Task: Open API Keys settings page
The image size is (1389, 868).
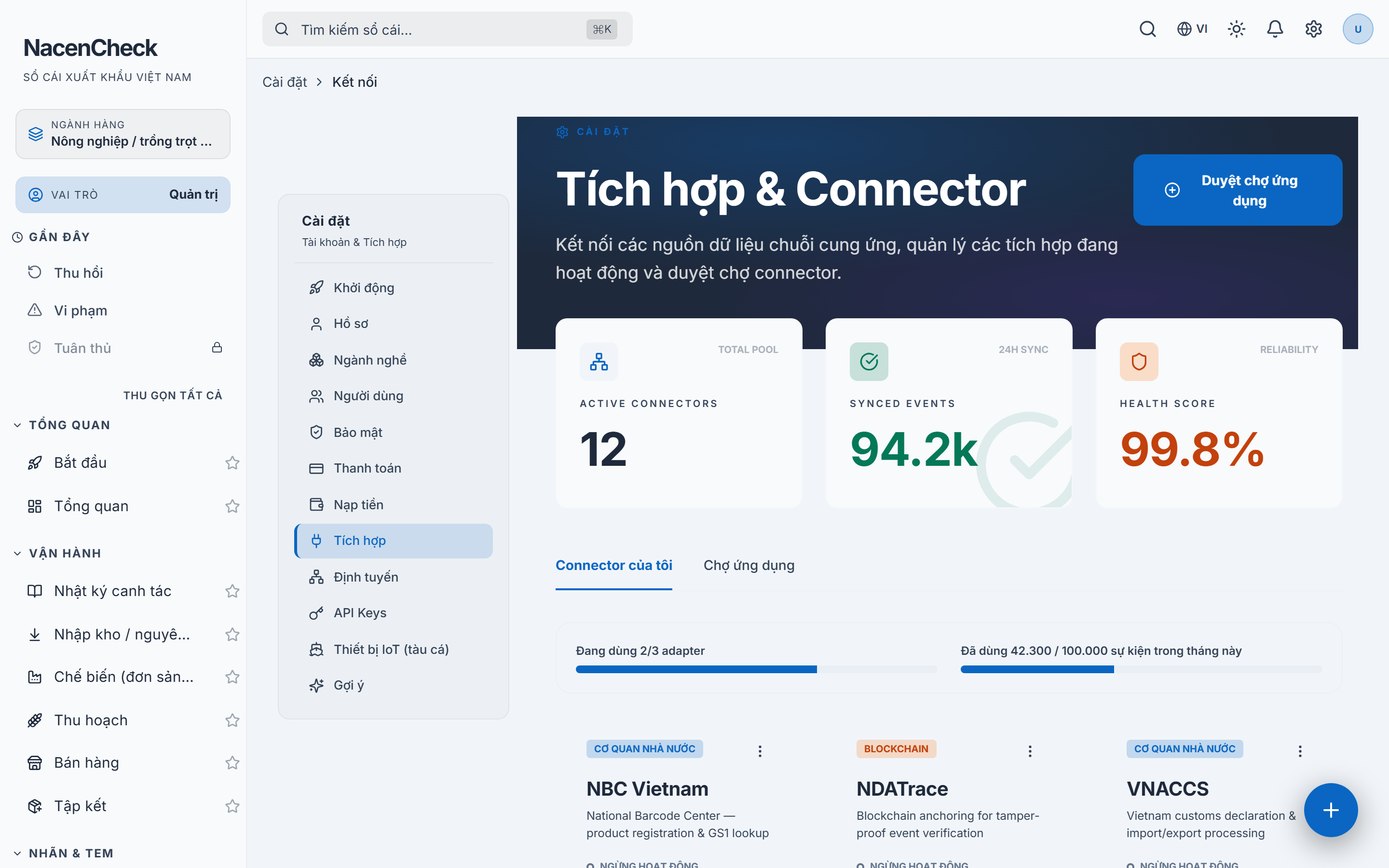Action: [x=394, y=613]
